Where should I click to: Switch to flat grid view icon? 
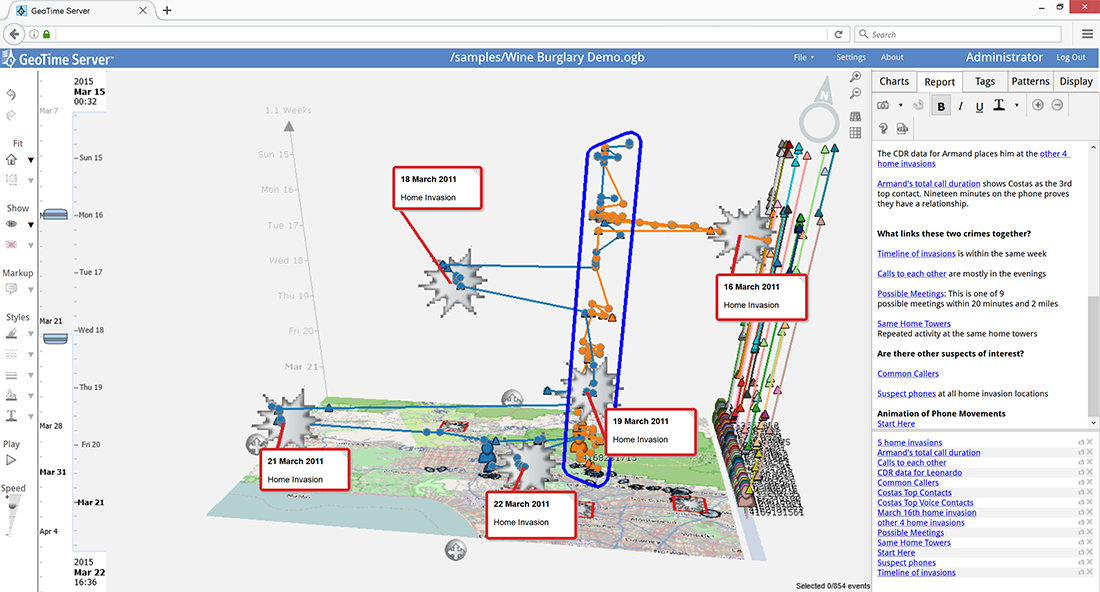coord(855,133)
